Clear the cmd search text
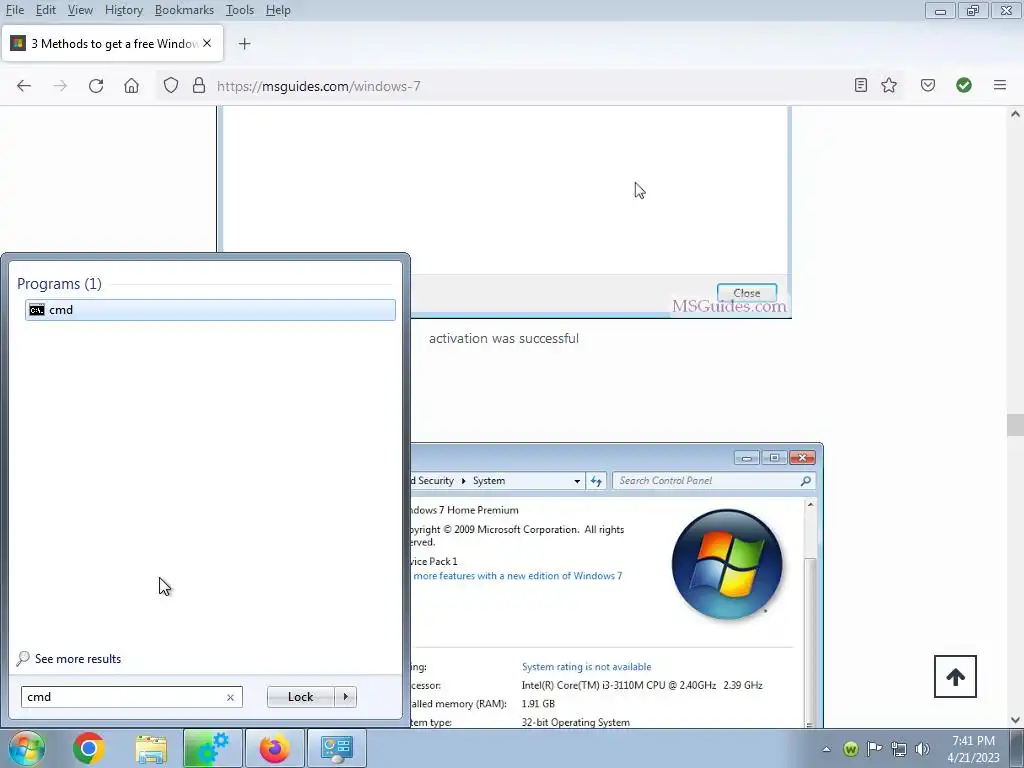The image size is (1024, 768). tap(230, 697)
